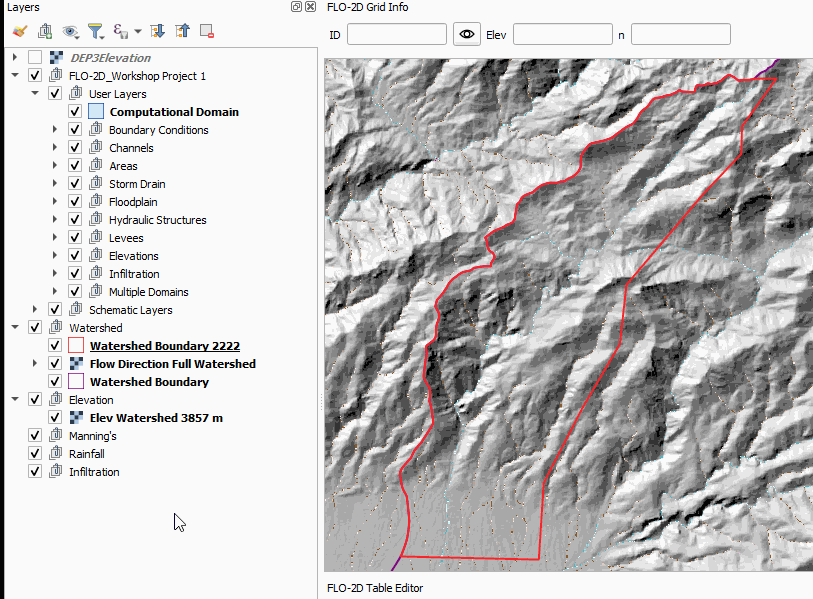This screenshot has width=813, height=599.
Task: Click the Expand All layers icon
Action: [157, 32]
